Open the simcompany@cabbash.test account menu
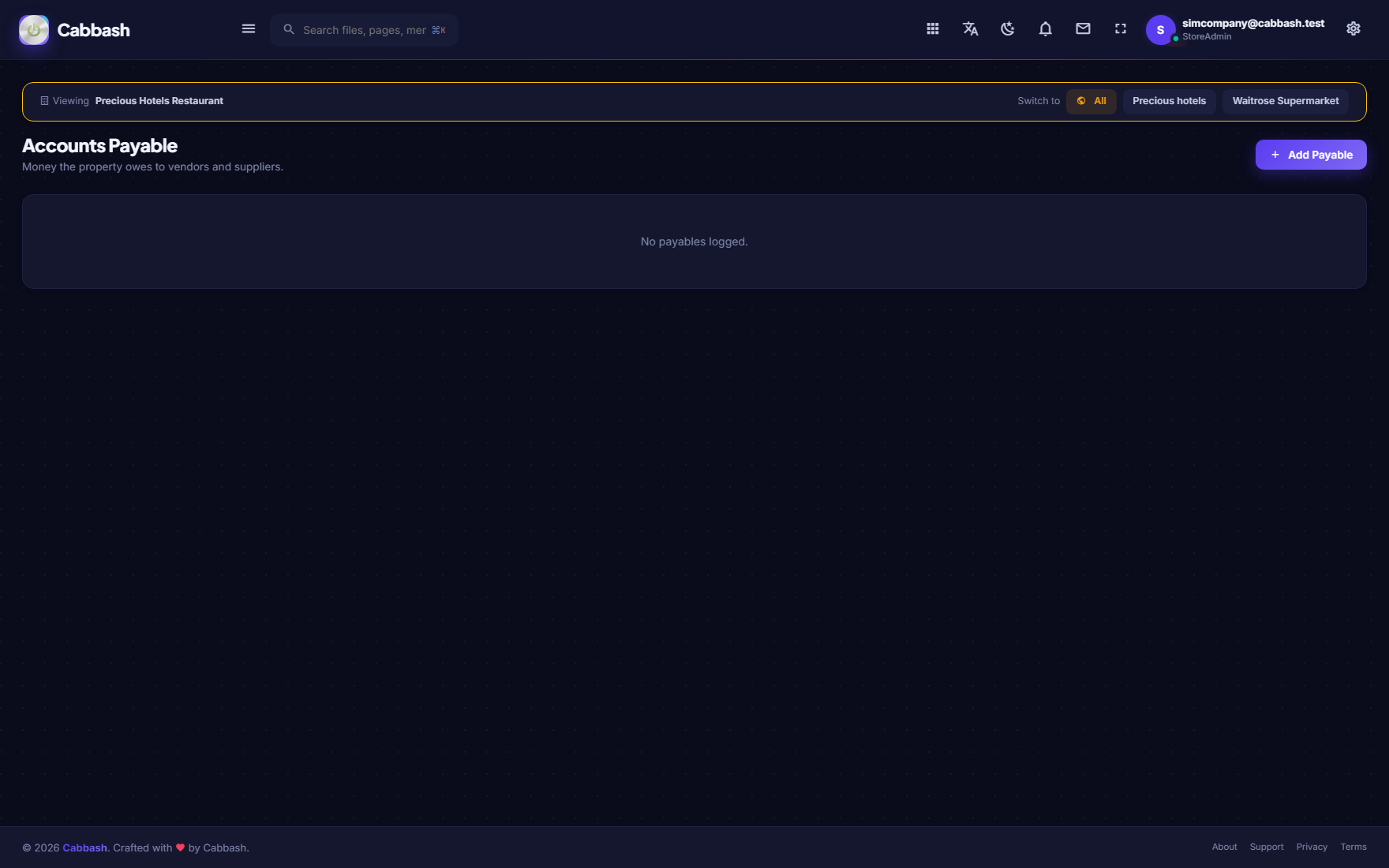This screenshot has width=1389, height=868. click(x=1253, y=24)
